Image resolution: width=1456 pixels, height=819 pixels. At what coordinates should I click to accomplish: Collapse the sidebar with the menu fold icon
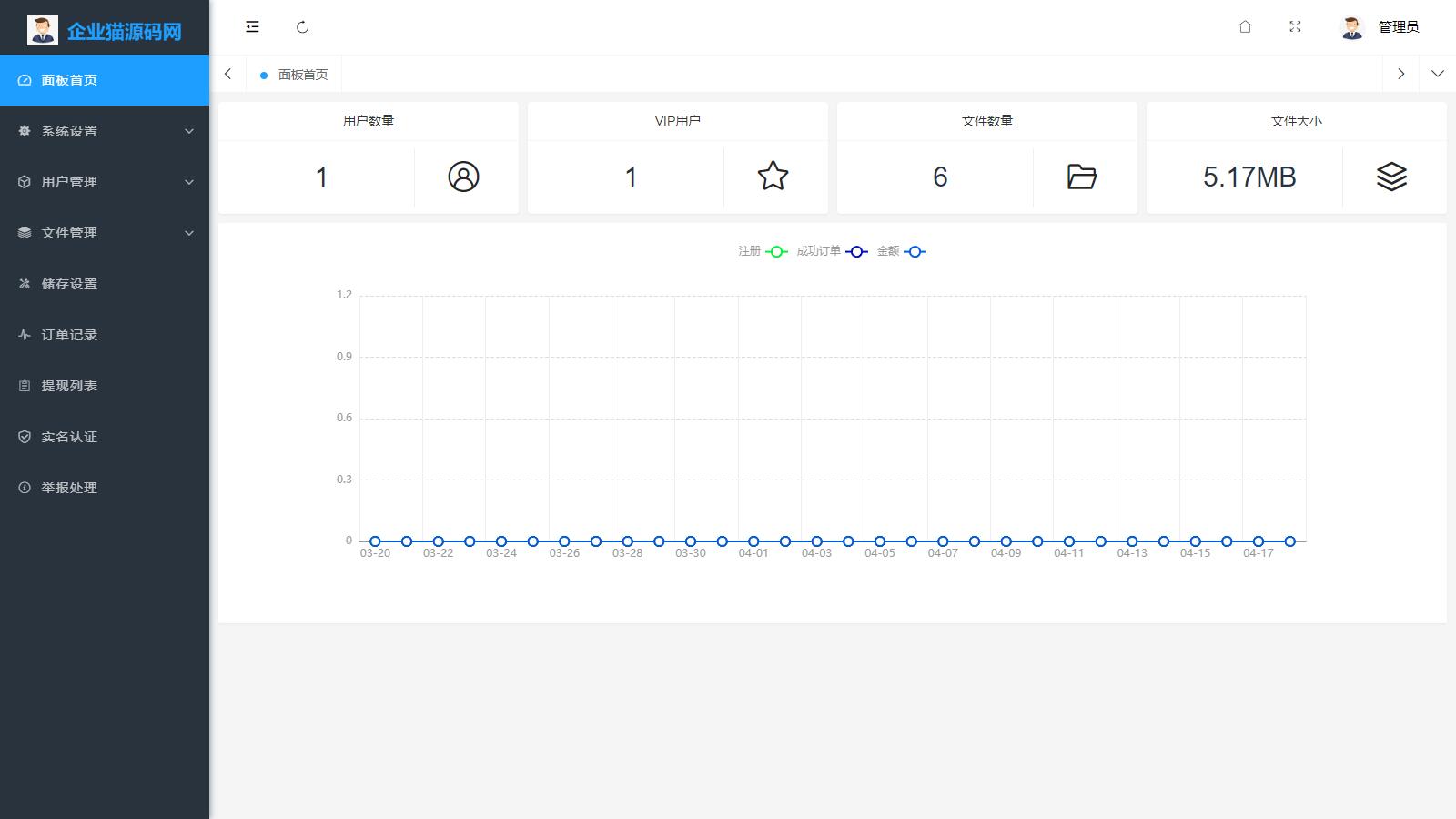click(252, 27)
